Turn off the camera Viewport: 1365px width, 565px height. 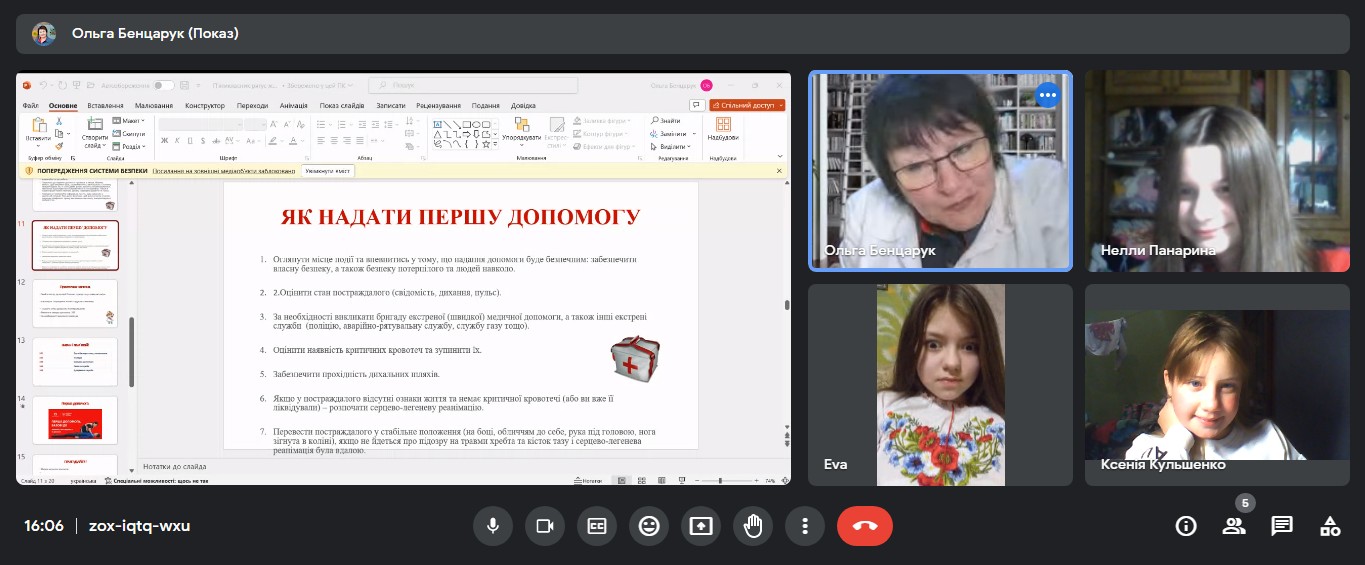545,526
